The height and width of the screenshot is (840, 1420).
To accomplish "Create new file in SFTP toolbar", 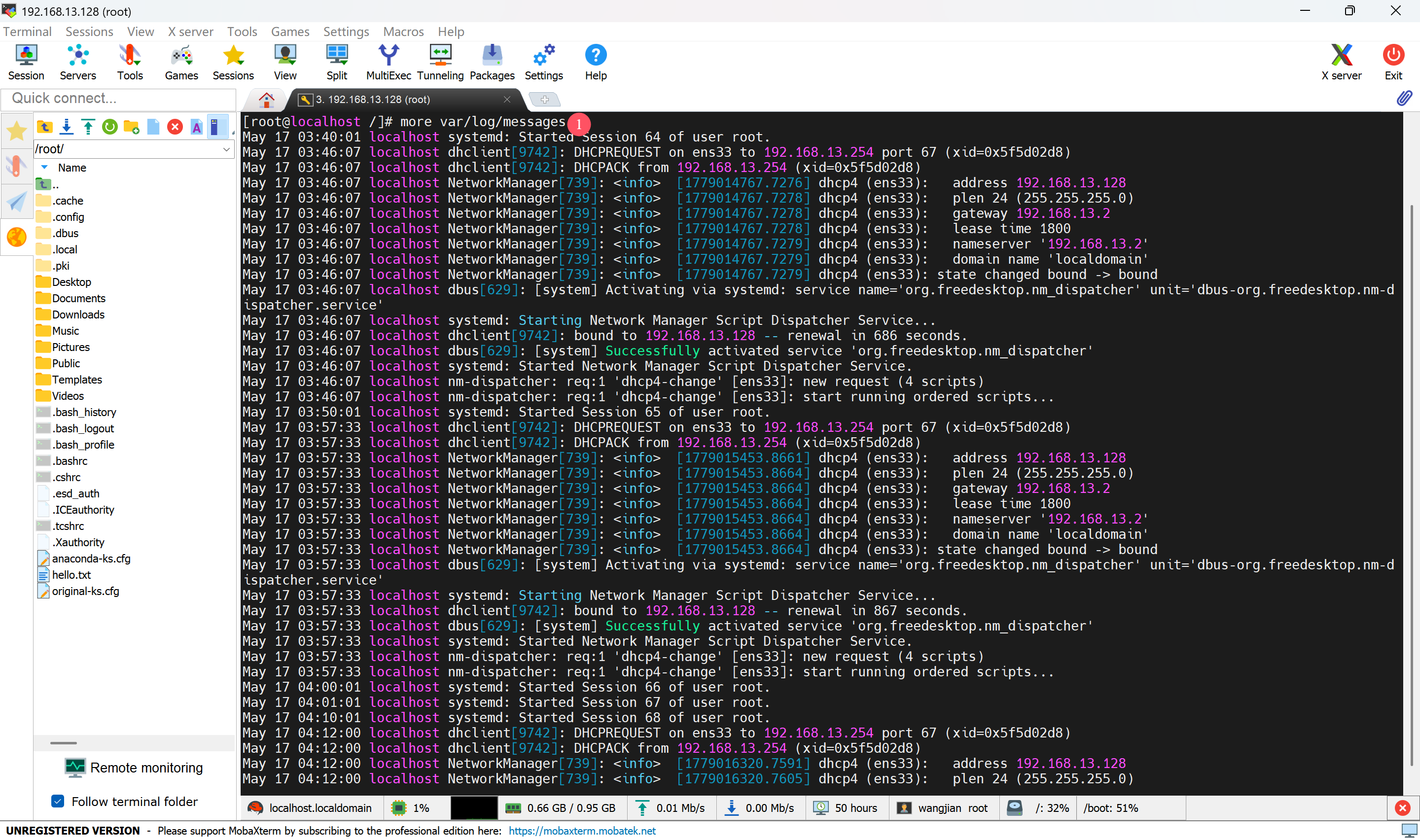I will [153, 127].
